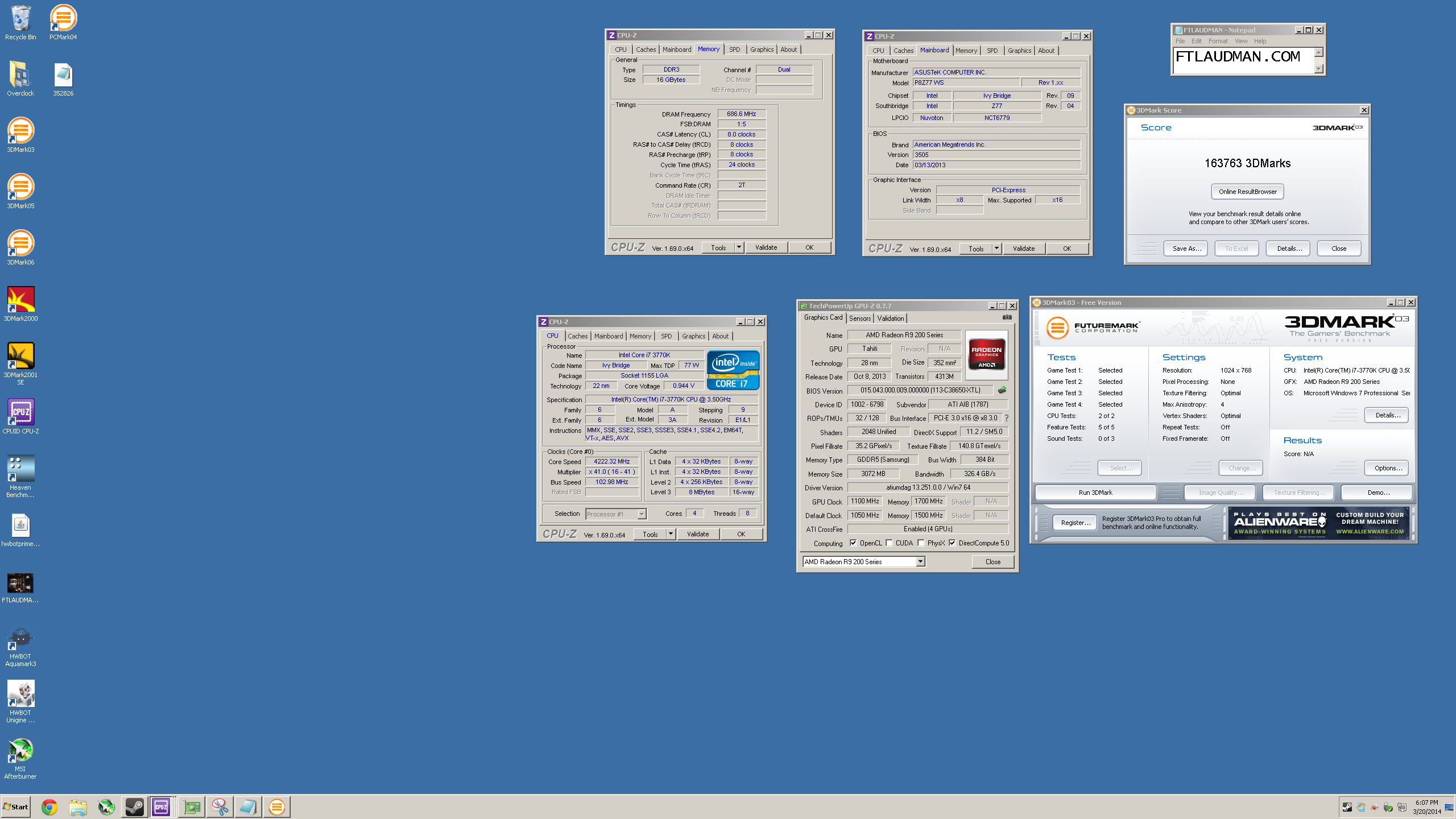Open the 3DMark2000 desktop shortcut
This screenshot has height=819, width=1456.
click(x=20, y=304)
